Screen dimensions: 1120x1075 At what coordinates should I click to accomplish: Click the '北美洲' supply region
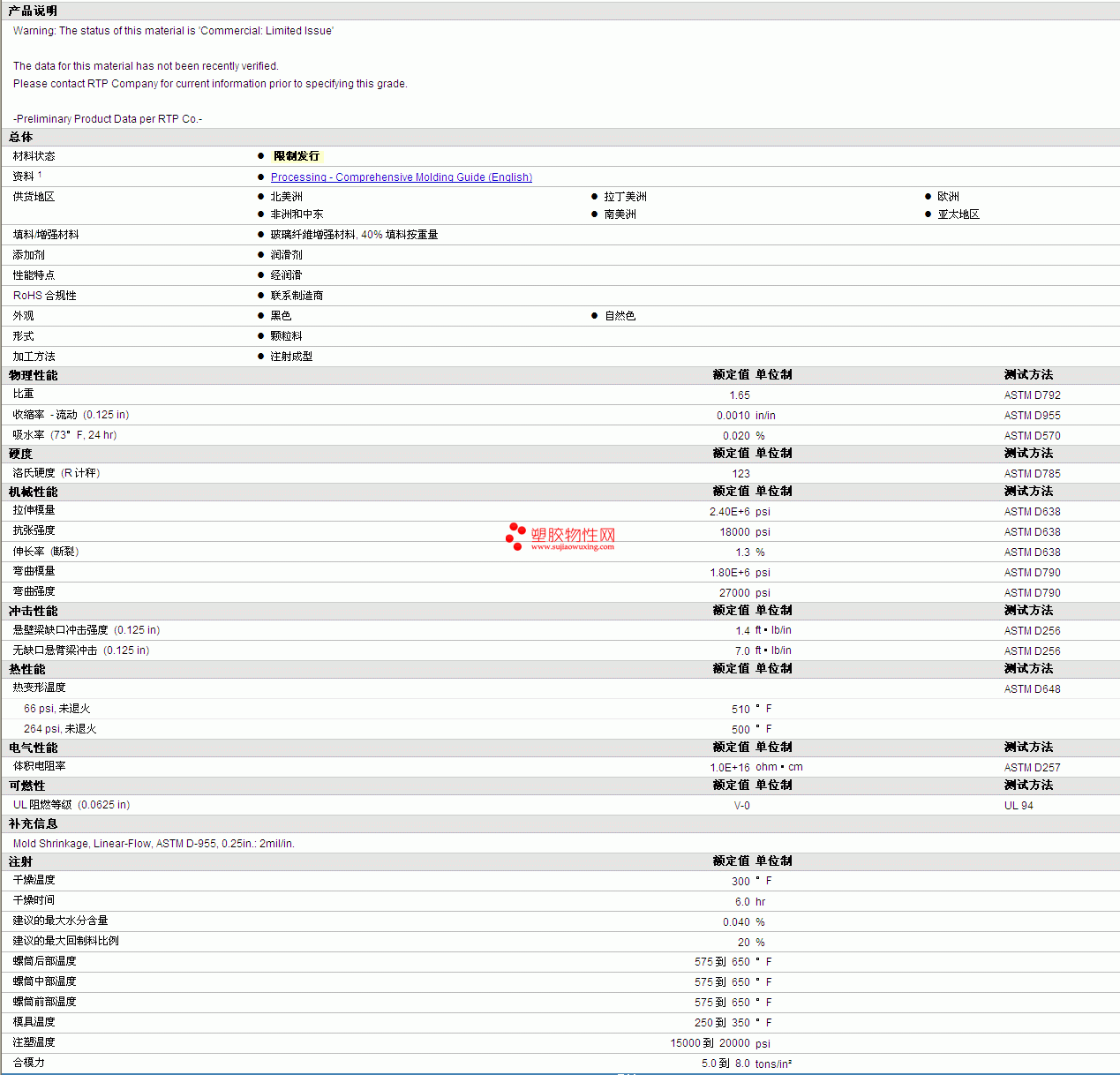(x=286, y=197)
